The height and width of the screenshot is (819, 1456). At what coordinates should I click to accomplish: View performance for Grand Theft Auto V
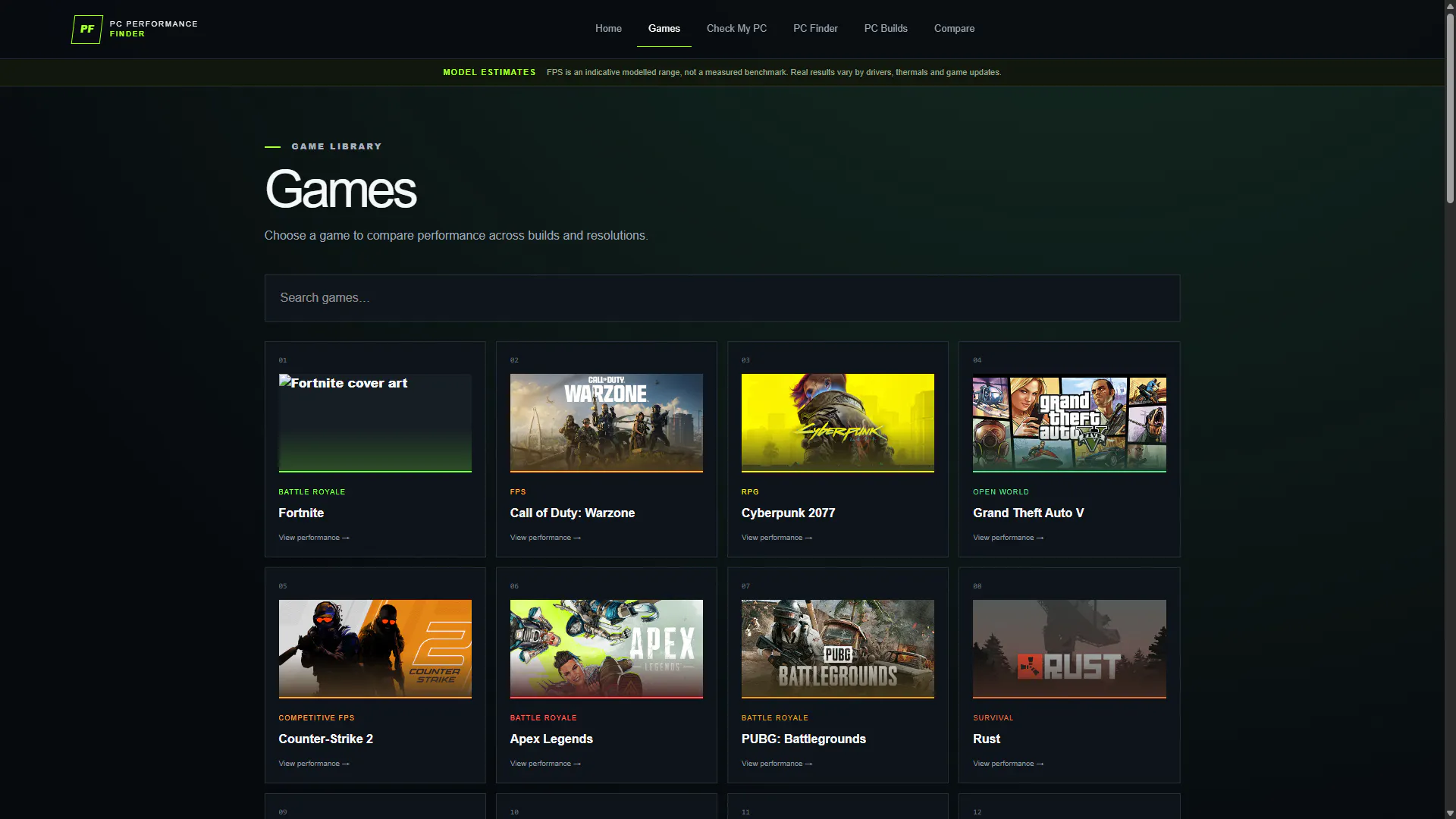click(1008, 538)
